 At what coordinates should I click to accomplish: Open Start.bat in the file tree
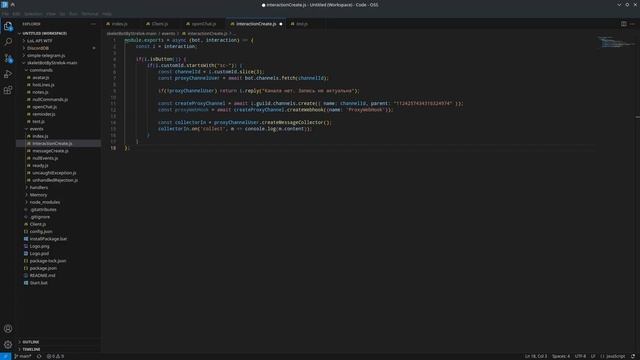point(39,283)
